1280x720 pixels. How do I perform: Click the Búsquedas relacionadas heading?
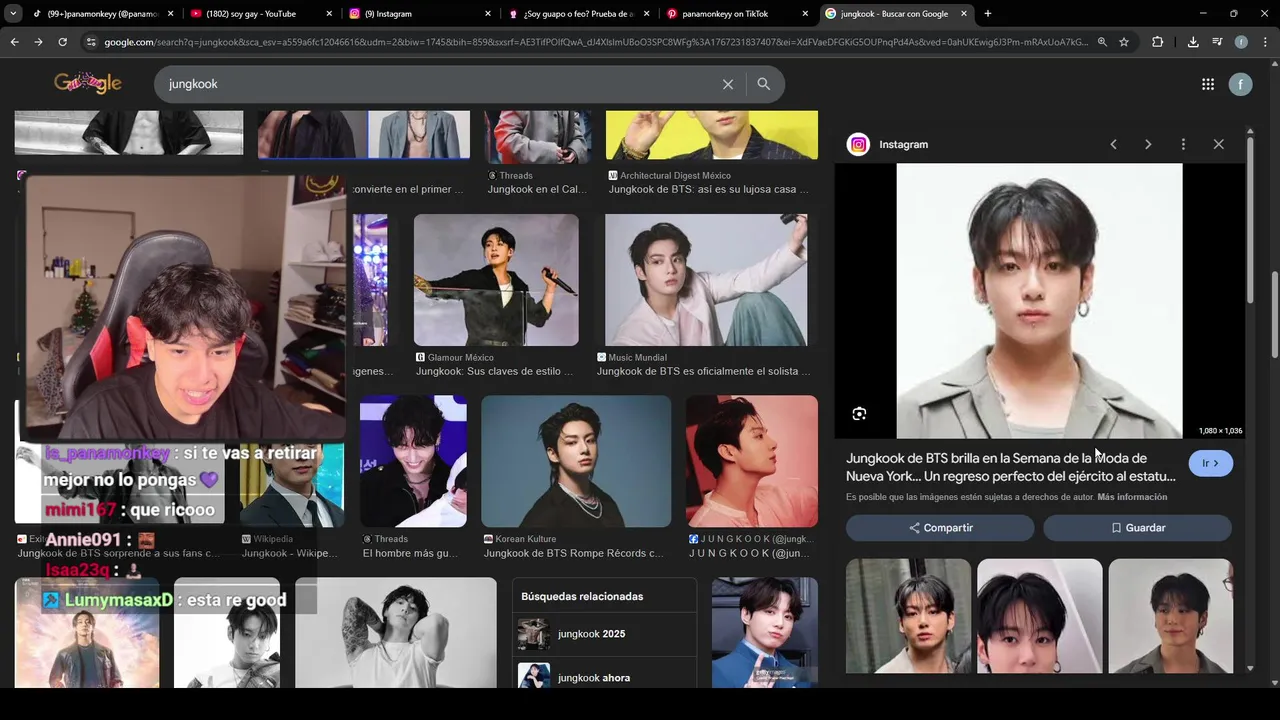(582, 596)
